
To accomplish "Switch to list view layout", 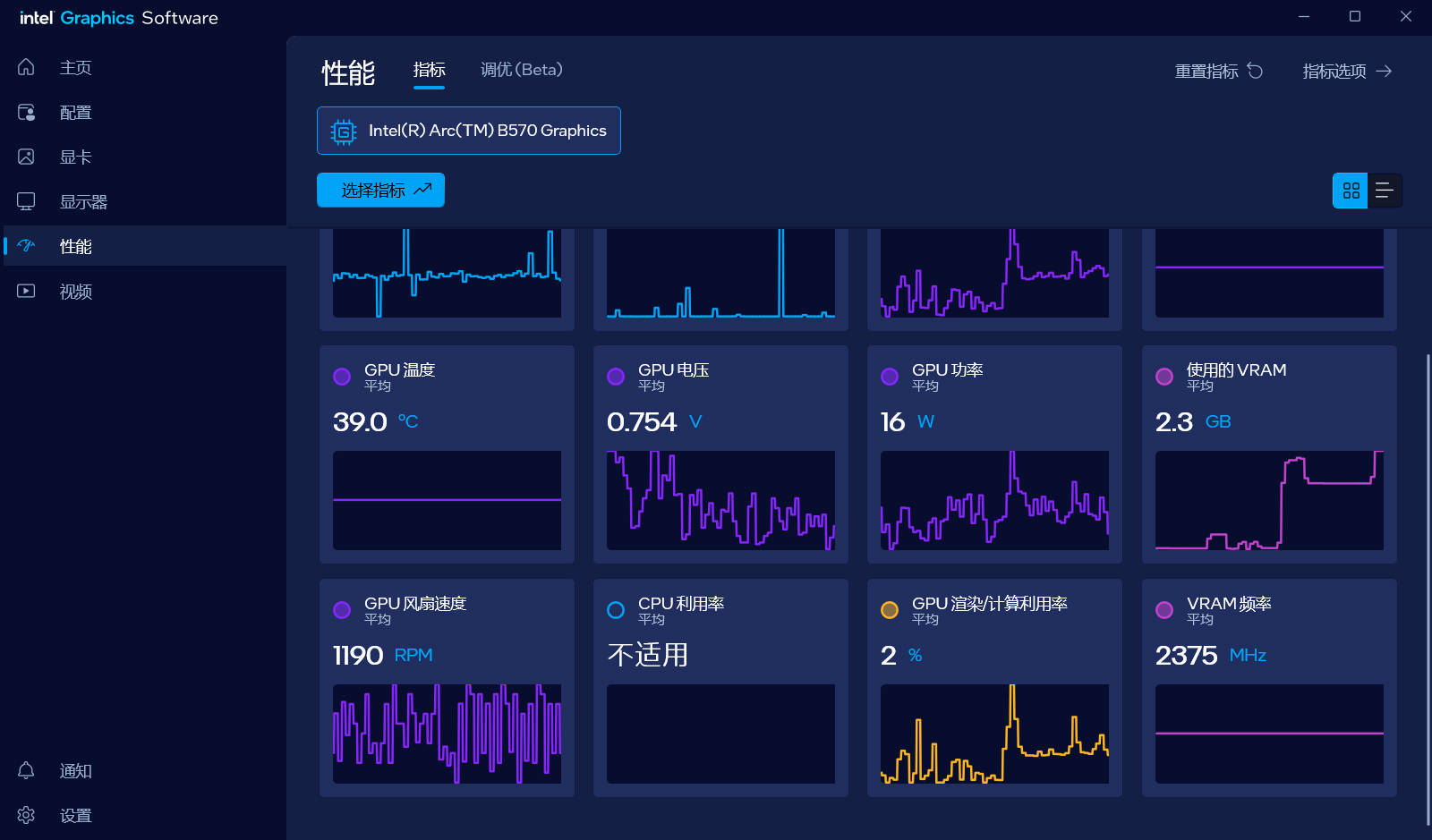I will (1385, 191).
